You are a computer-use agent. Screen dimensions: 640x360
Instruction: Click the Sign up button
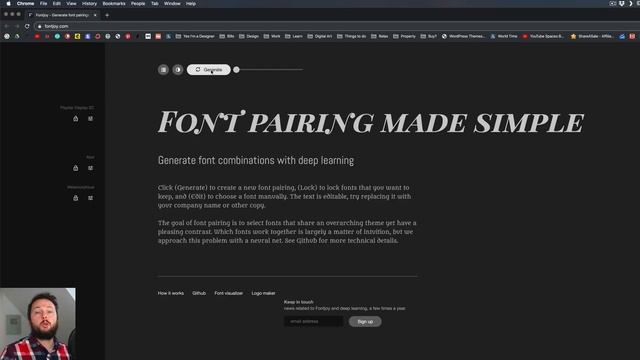point(365,322)
